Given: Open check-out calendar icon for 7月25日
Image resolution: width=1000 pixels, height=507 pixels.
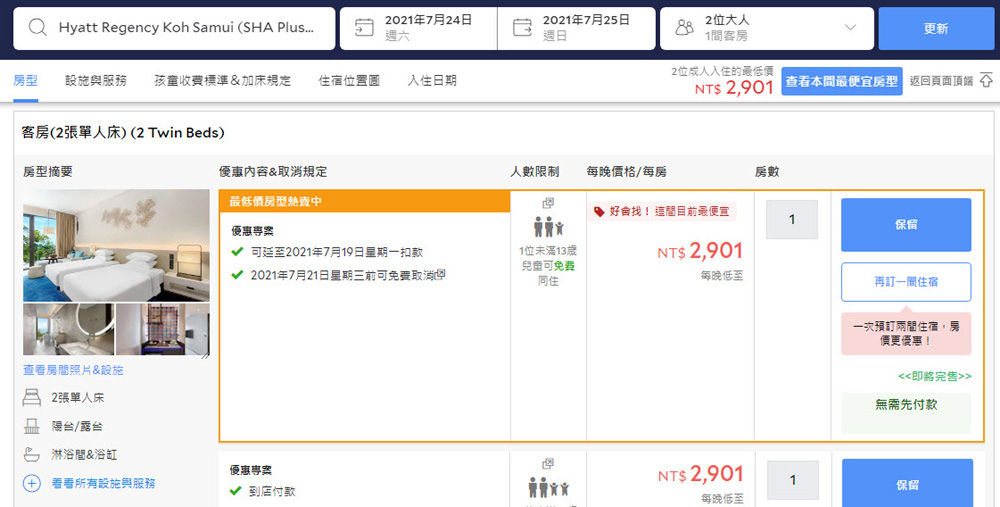Looking at the screenshot, I should point(522,28).
